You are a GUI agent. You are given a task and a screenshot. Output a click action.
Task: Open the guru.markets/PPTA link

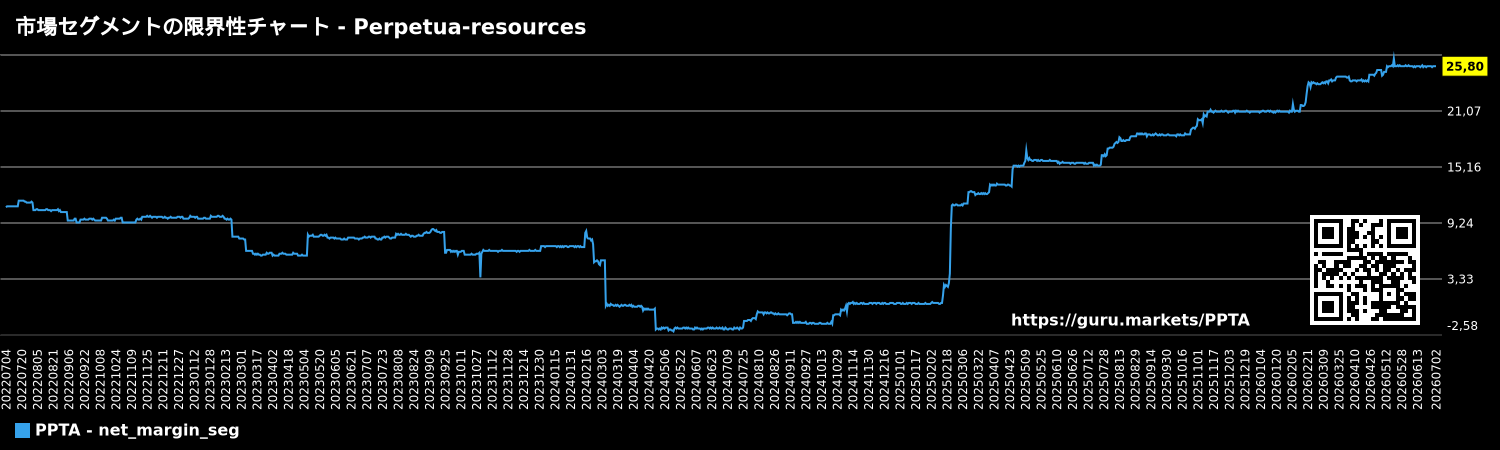[x=1130, y=320]
